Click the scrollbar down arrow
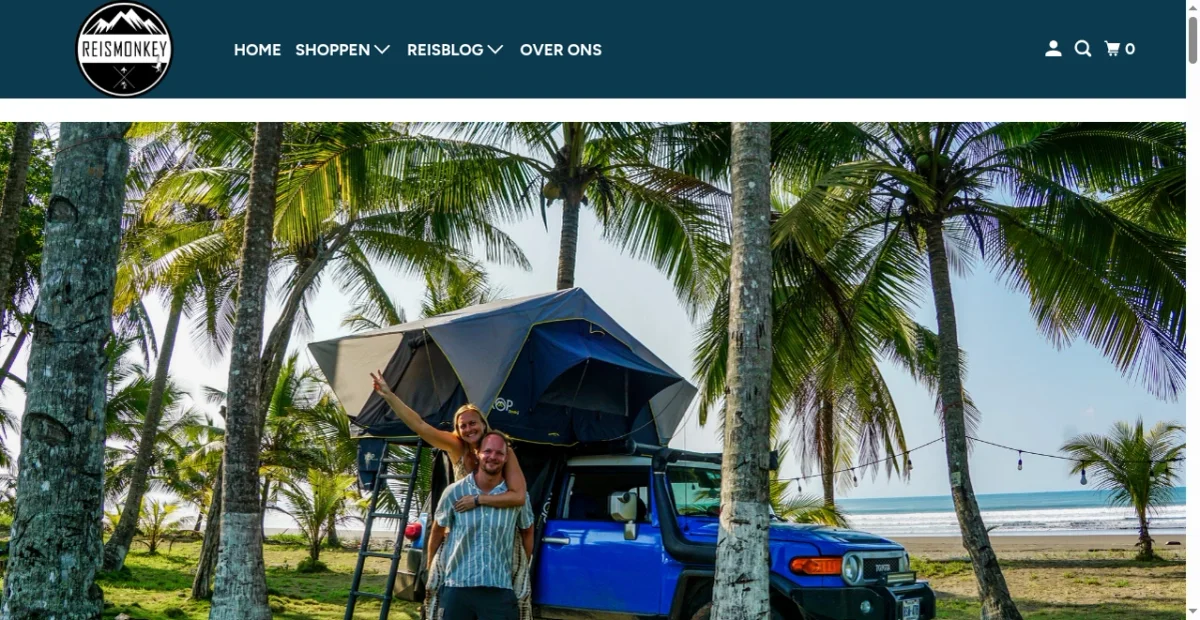1200x620 pixels. pos(1193,613)
